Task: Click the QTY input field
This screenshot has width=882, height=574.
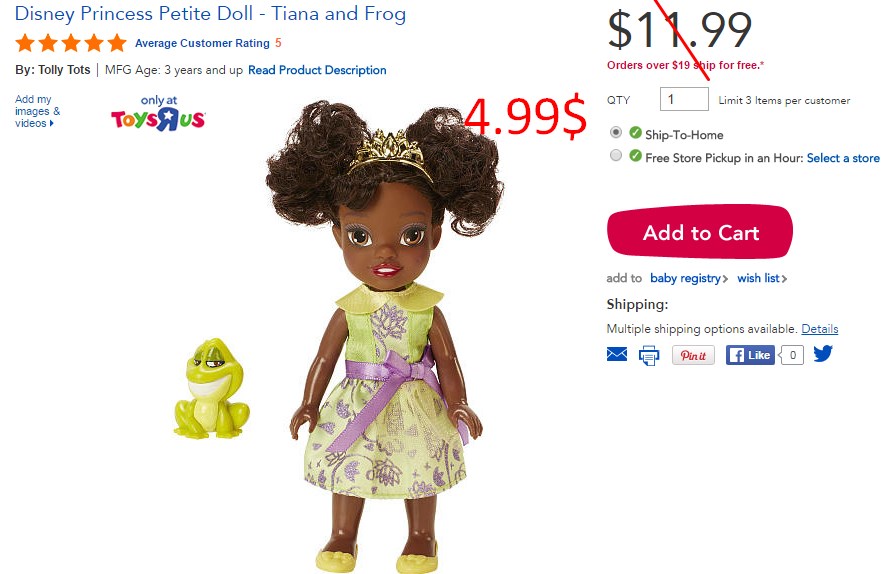Action: [x=684, y=100]
